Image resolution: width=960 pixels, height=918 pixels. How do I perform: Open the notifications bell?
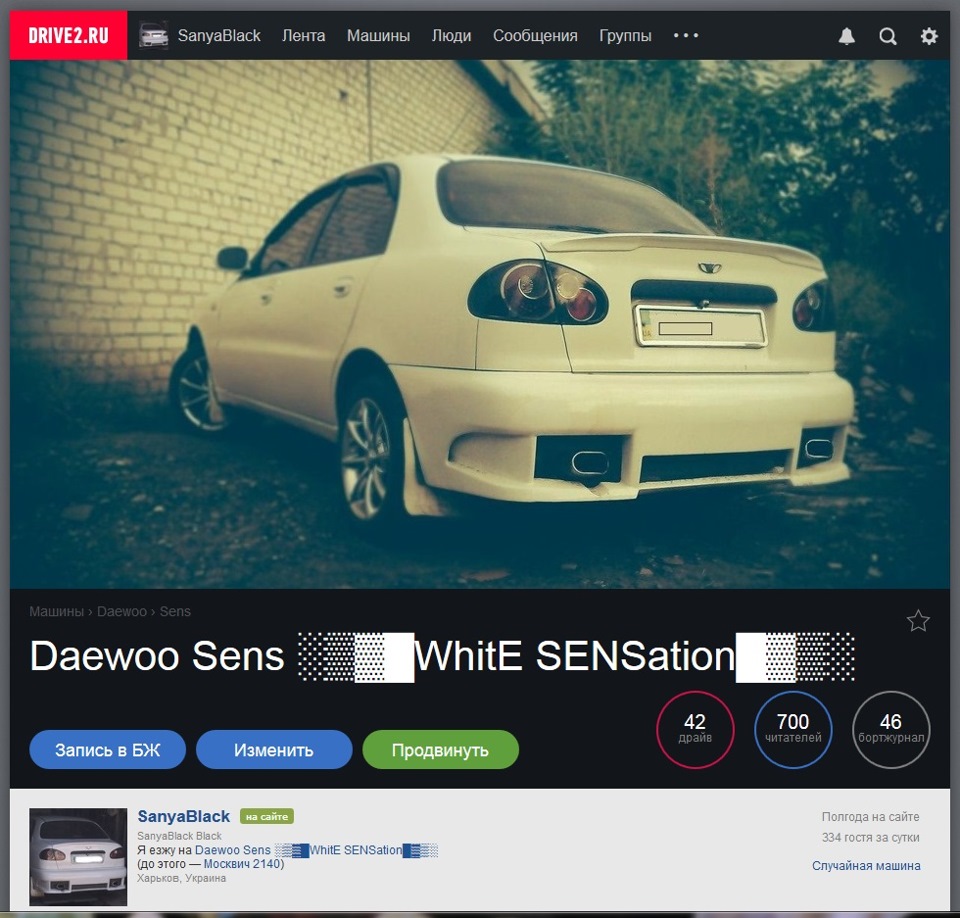coord(846,36)
